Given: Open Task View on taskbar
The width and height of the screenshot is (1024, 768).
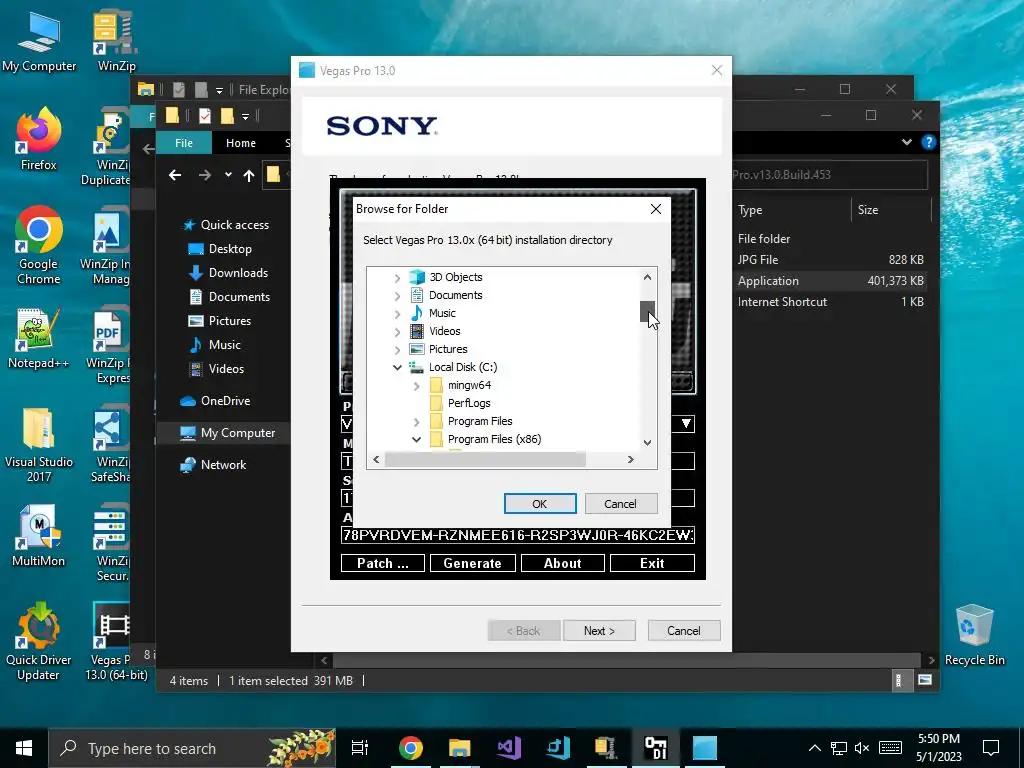Looking at the screenshot, I should (360, 748).
